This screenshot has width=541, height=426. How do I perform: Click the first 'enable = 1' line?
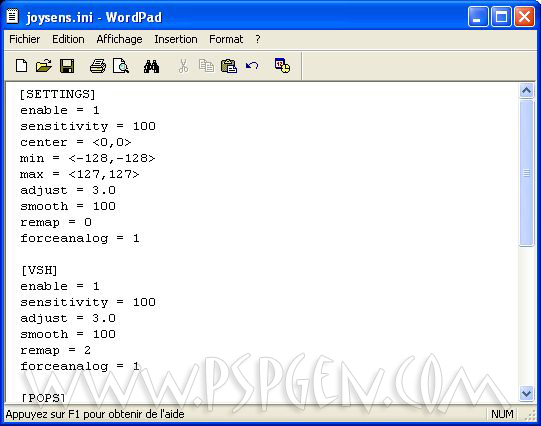(x=60, y=110)
